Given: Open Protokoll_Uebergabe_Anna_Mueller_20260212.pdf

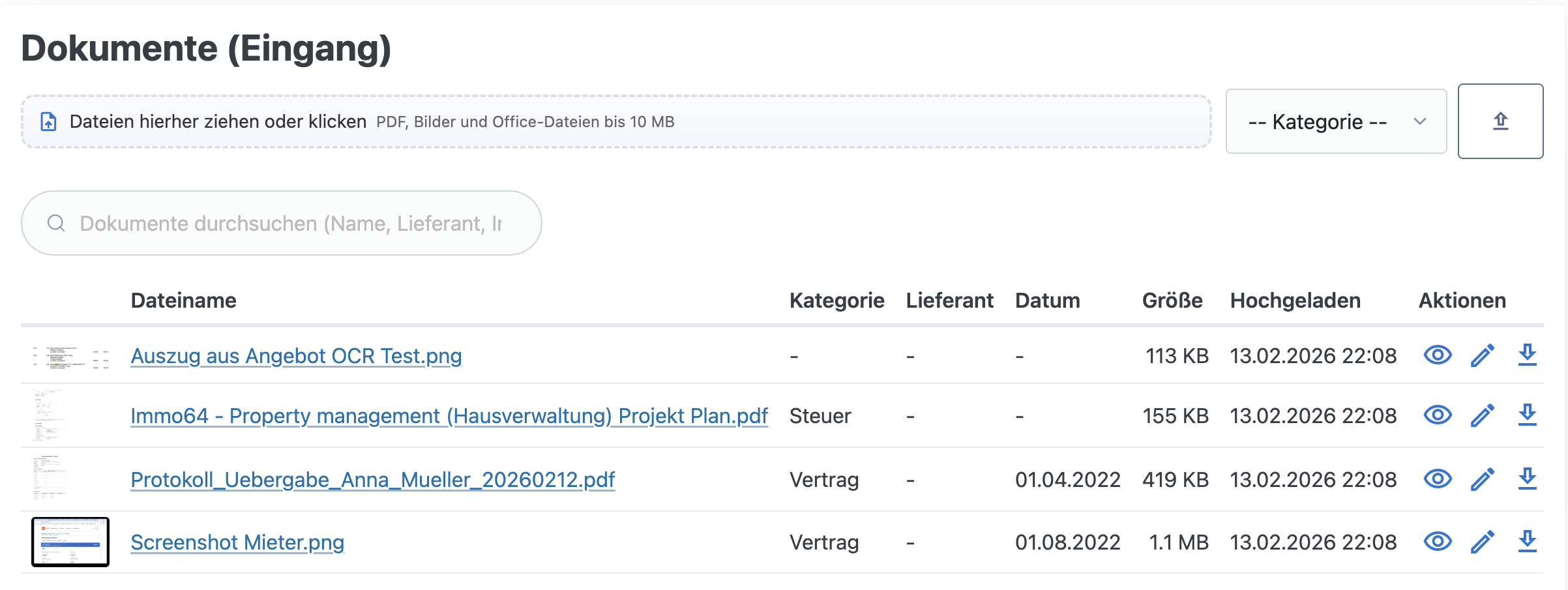Looking at the screenshot, I should [x=372, y=479].
